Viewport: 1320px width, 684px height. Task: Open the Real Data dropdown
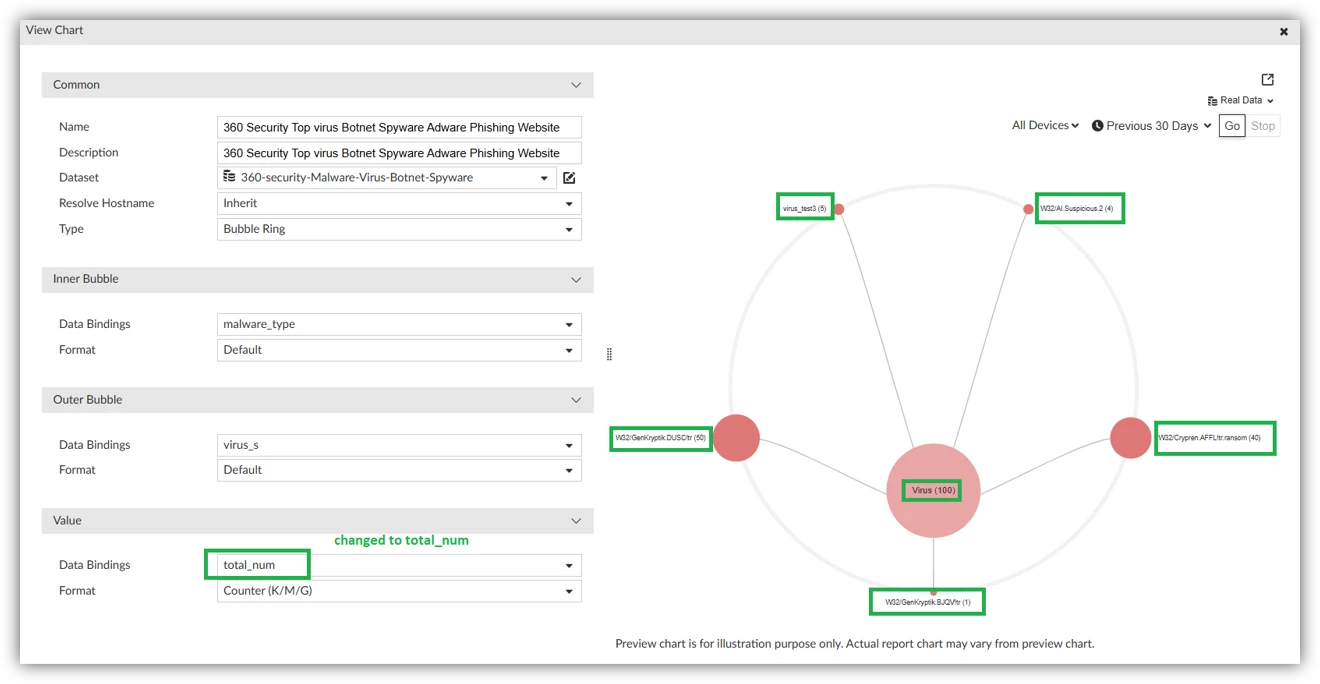pos(1241,101)
